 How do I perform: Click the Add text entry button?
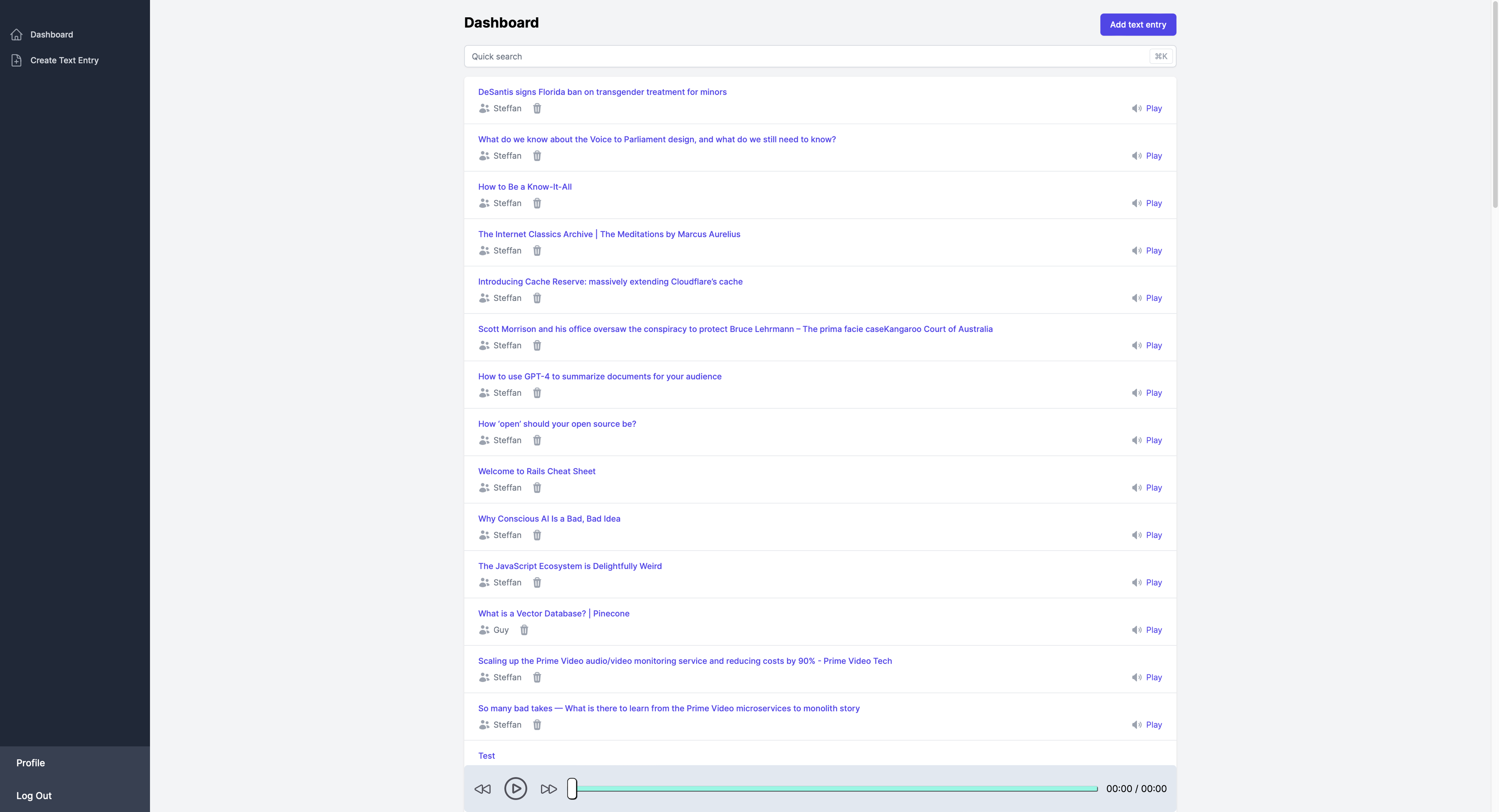point(1138,24)
